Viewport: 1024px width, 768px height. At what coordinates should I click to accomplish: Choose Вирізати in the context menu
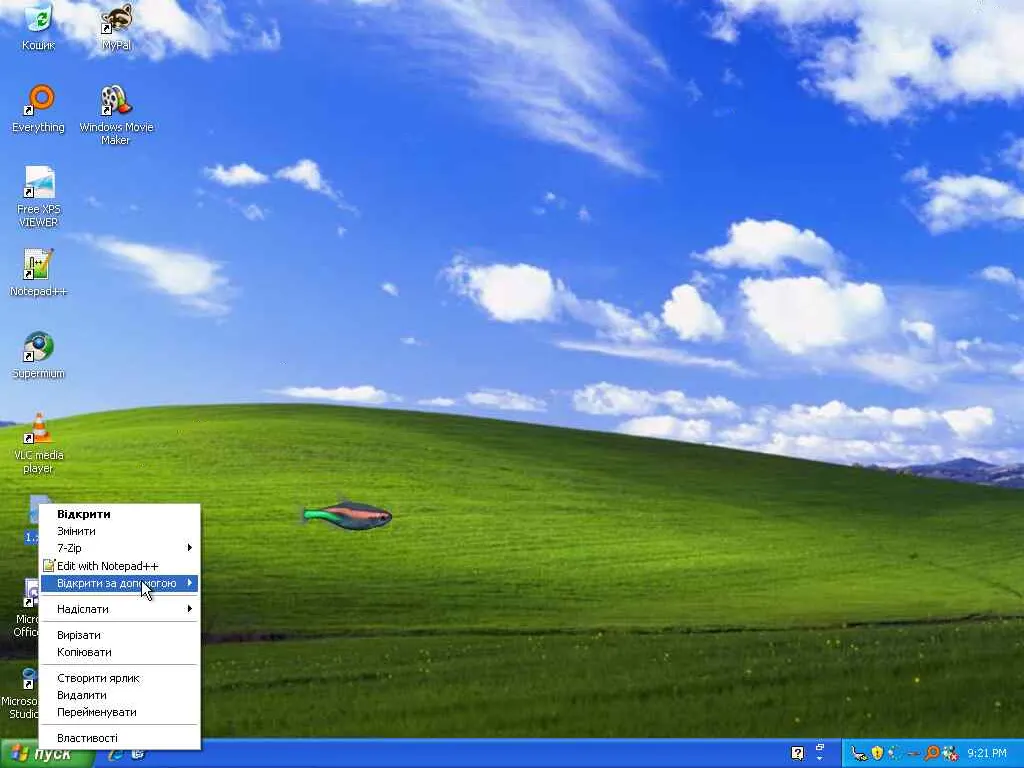120,635
